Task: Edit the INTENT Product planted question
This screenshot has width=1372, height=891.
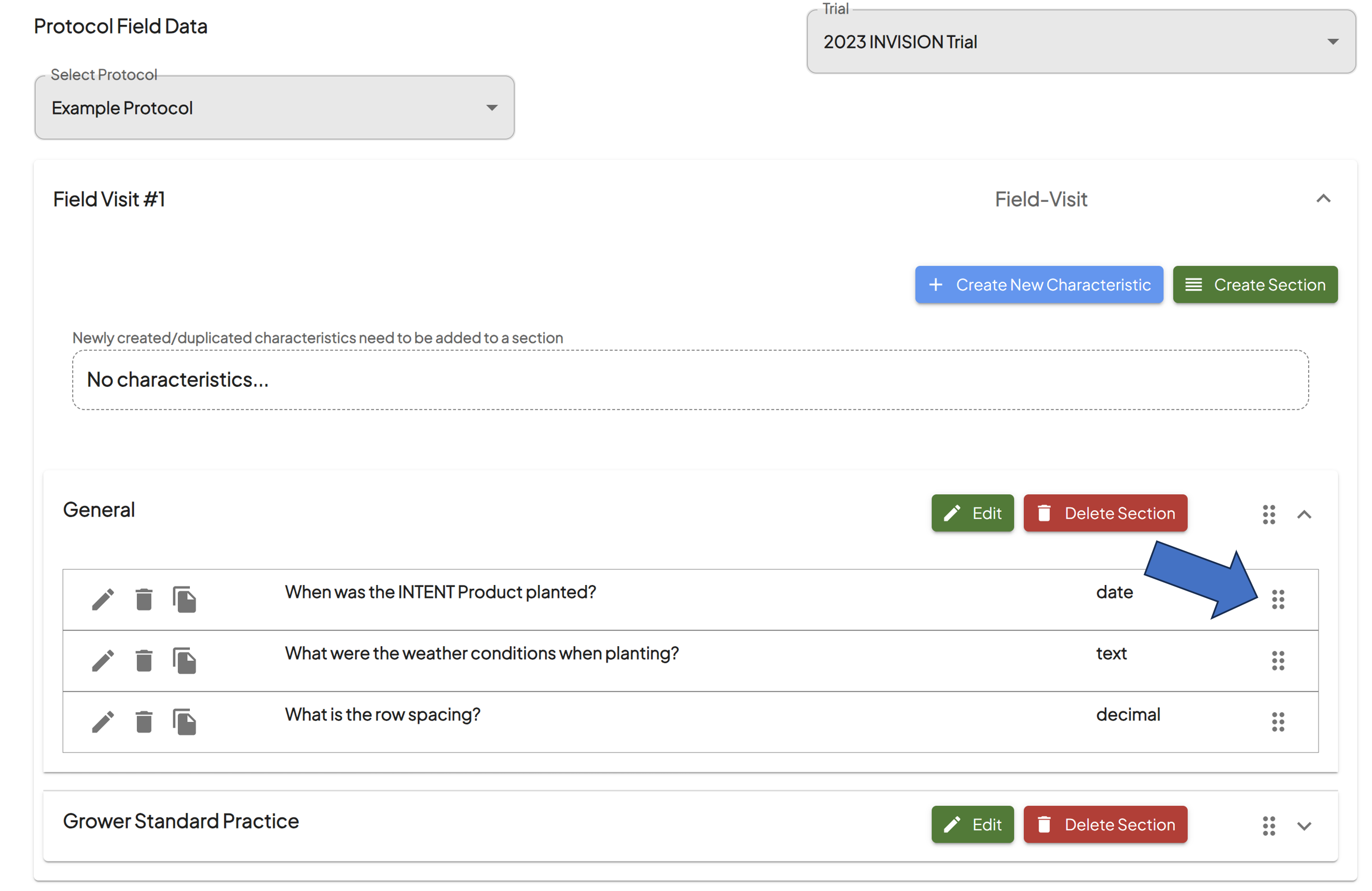Action: 103,600
